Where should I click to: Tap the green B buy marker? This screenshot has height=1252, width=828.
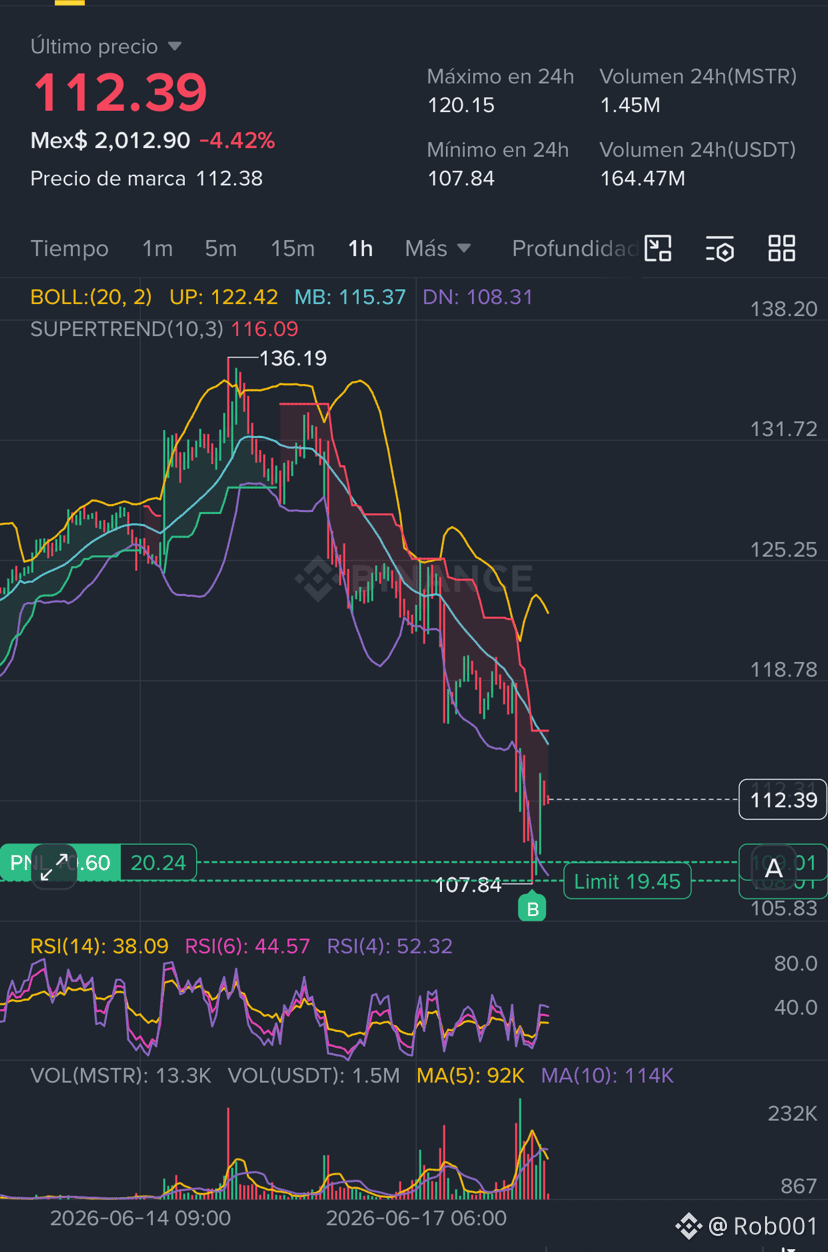coord(532,909)
